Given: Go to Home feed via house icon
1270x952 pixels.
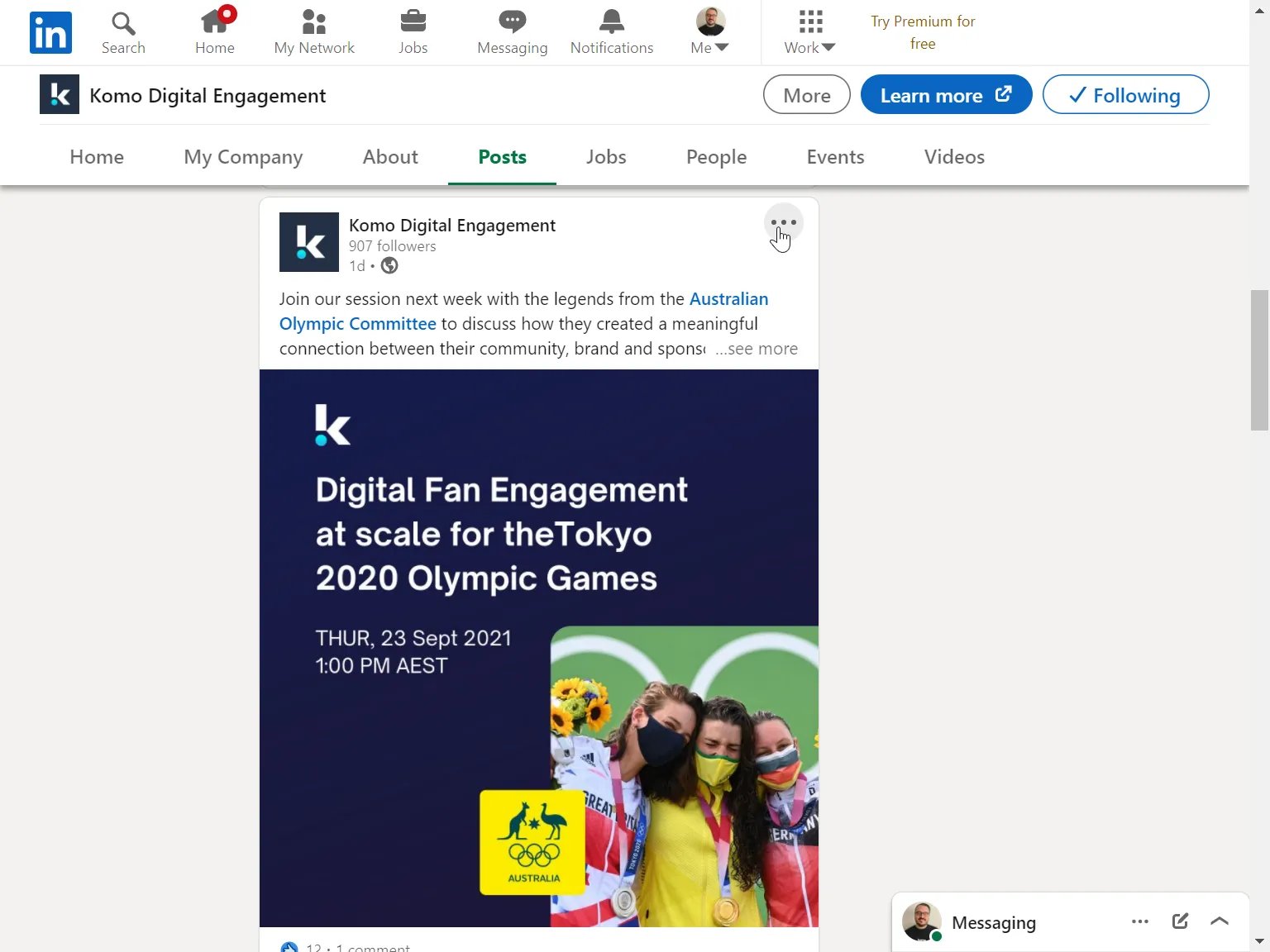Looking at the screenshot, I should (x=215, y=33).
